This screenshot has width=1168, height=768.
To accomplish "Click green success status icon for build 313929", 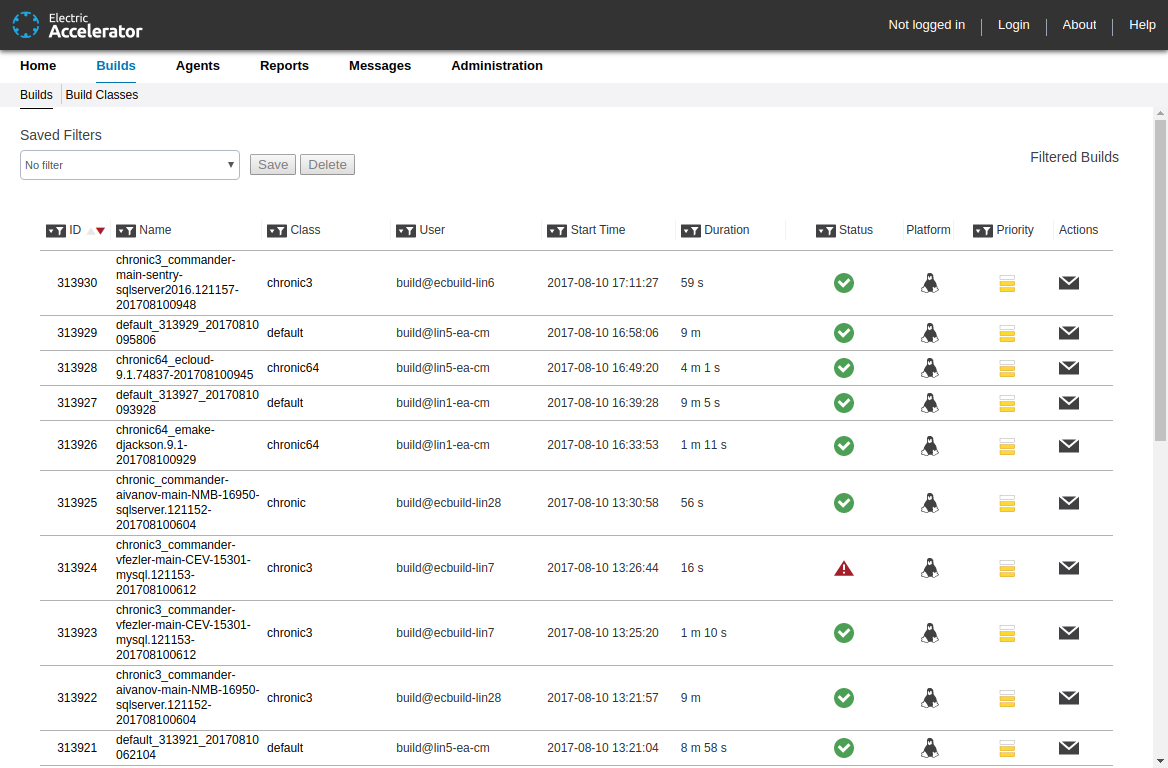I will (844, 333).
